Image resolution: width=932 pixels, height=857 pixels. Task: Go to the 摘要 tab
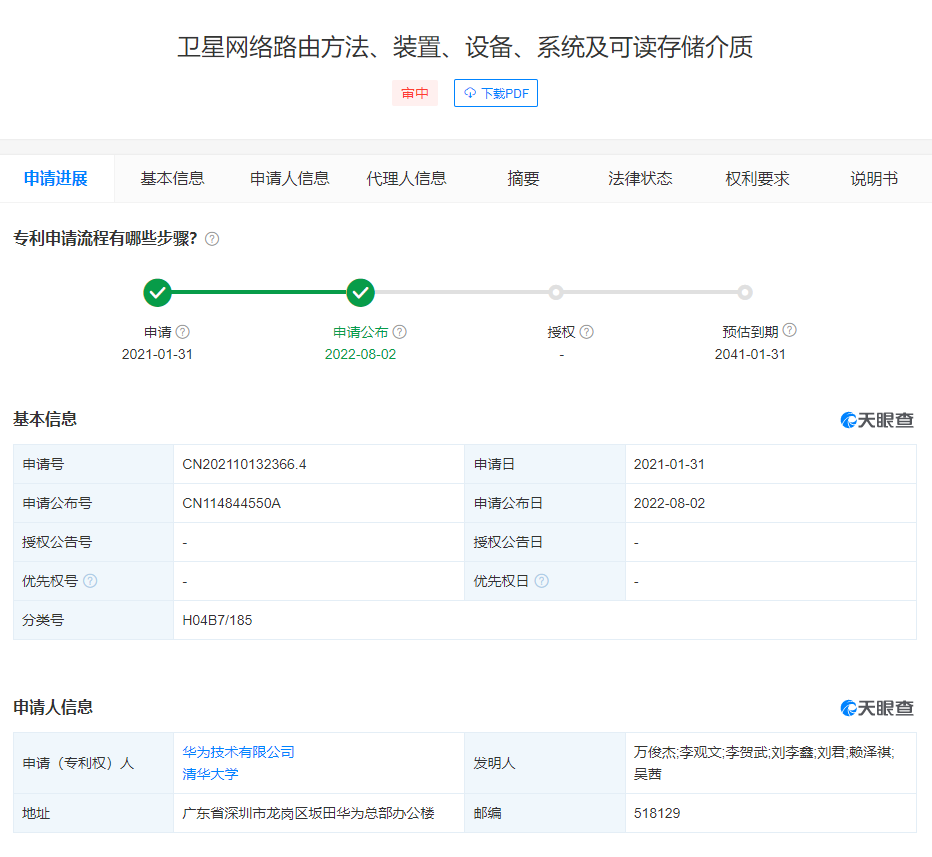click(x=523, y=179)
